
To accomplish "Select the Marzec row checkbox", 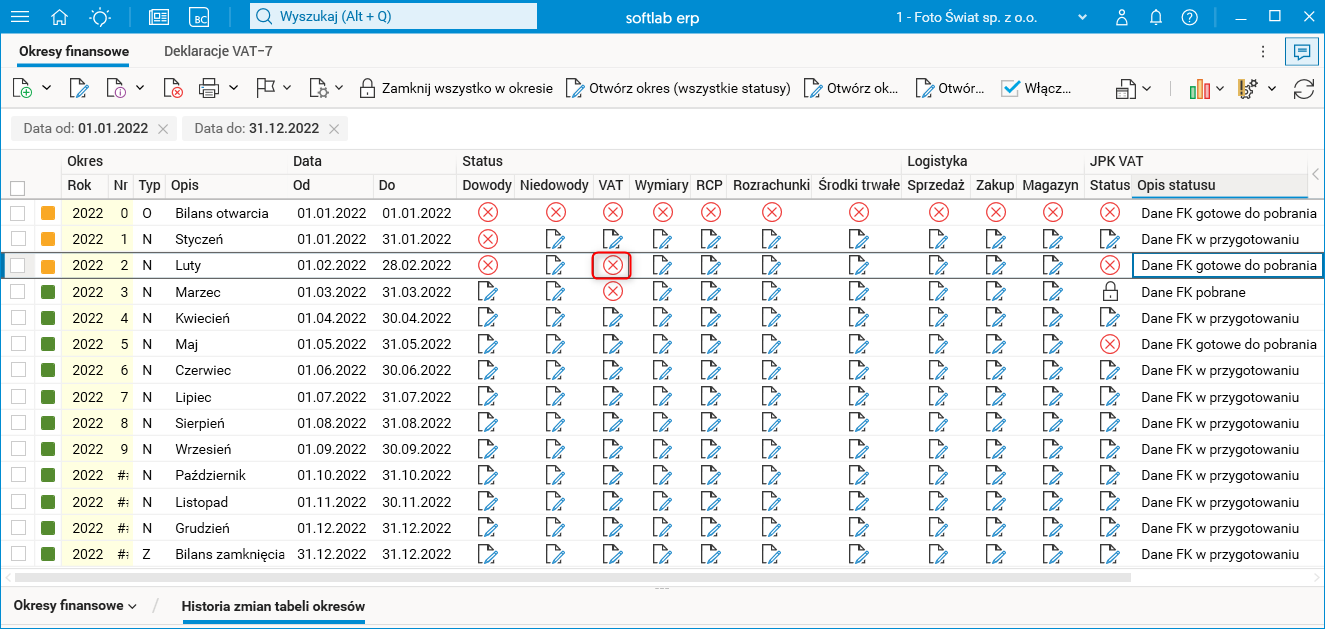I will click(17, 292).
